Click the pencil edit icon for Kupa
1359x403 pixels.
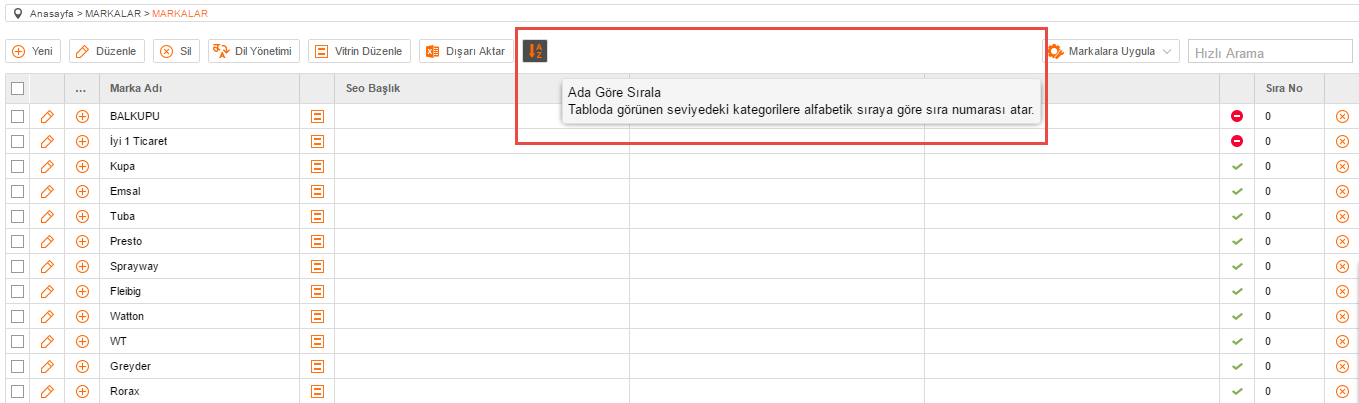(x=46, y=166)
